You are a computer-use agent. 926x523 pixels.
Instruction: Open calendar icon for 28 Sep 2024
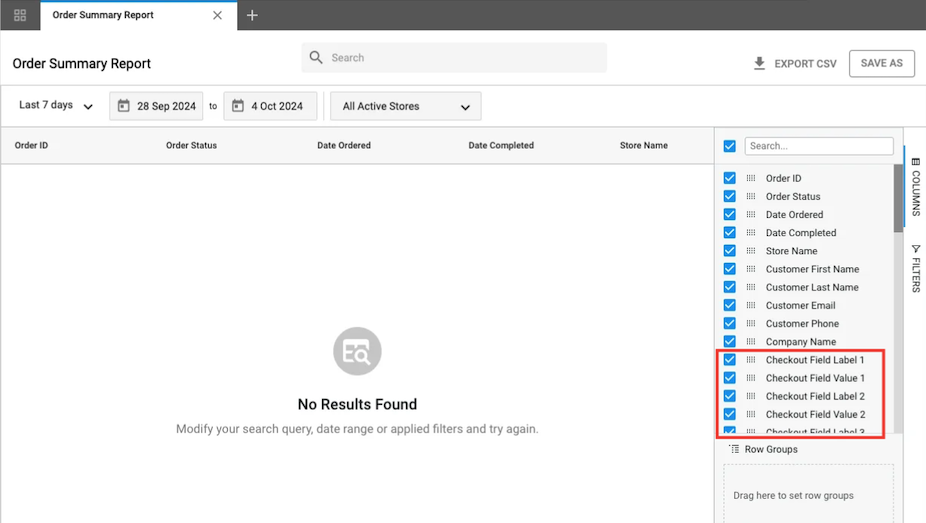pyautogui.click(x=124, y=106)
